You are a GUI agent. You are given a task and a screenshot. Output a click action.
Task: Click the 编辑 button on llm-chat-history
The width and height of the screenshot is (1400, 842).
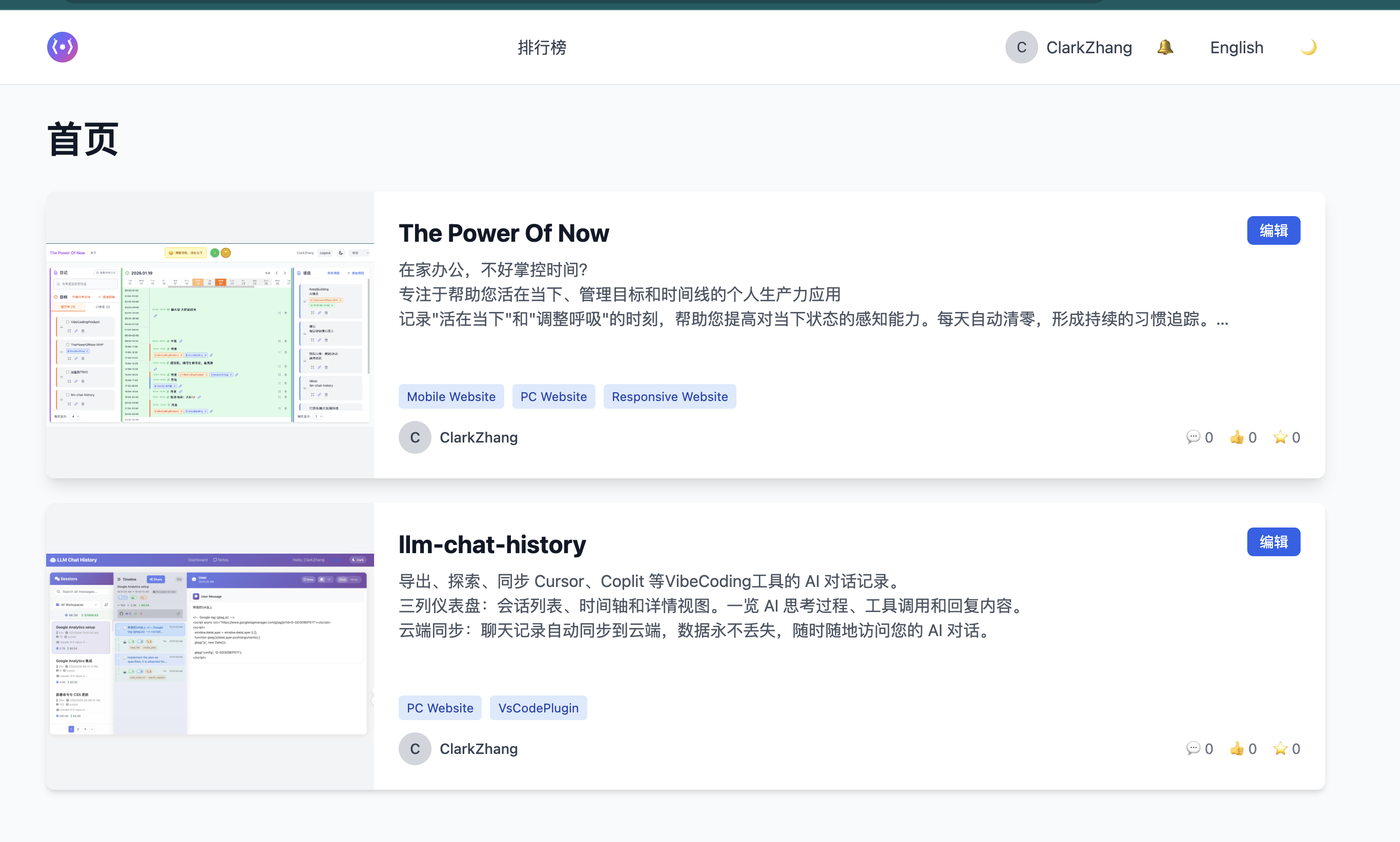[1273, 541]
